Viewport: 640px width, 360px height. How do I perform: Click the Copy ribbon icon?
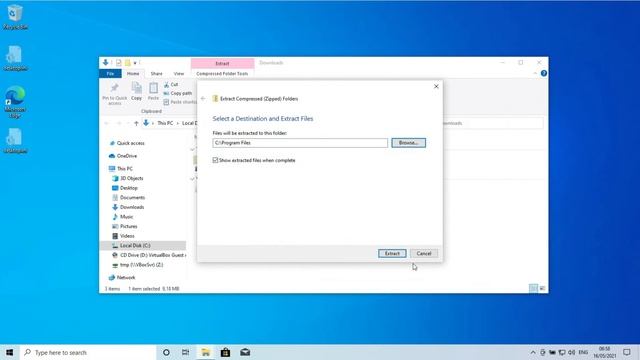click(x=137, y=88)
